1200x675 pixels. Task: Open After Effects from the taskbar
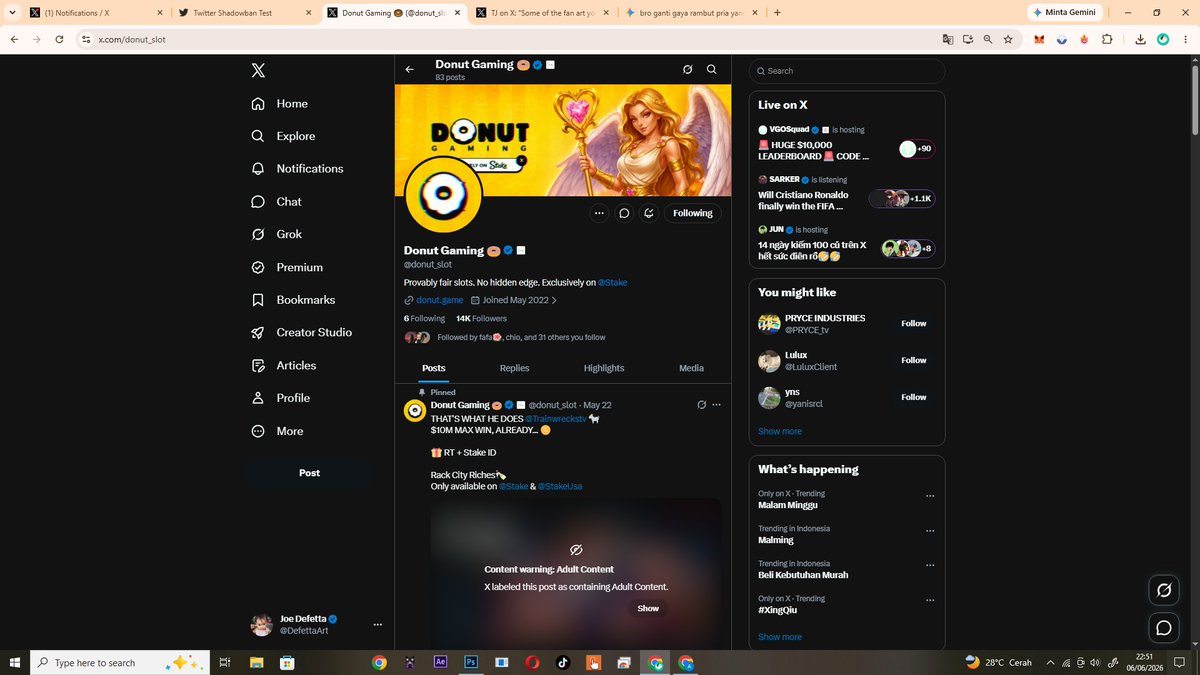(440, 662)
